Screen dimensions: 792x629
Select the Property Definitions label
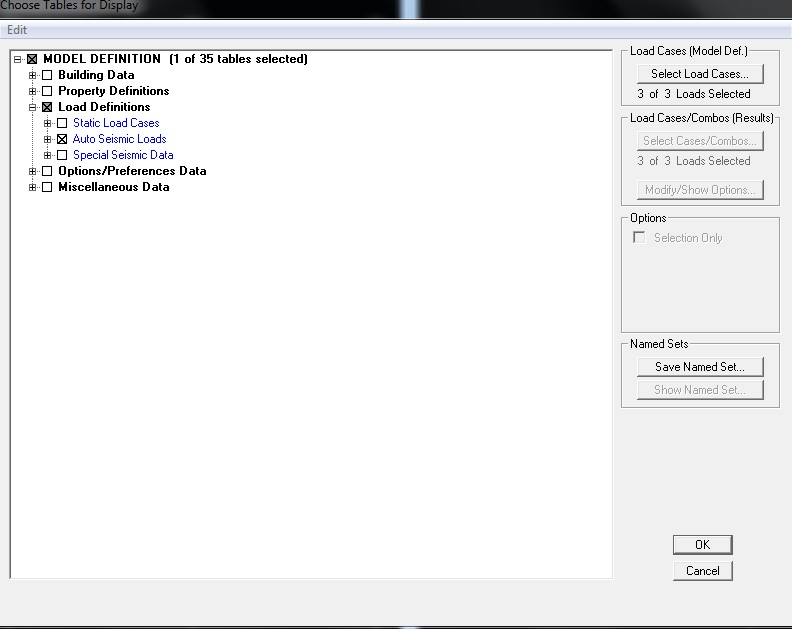114,91
